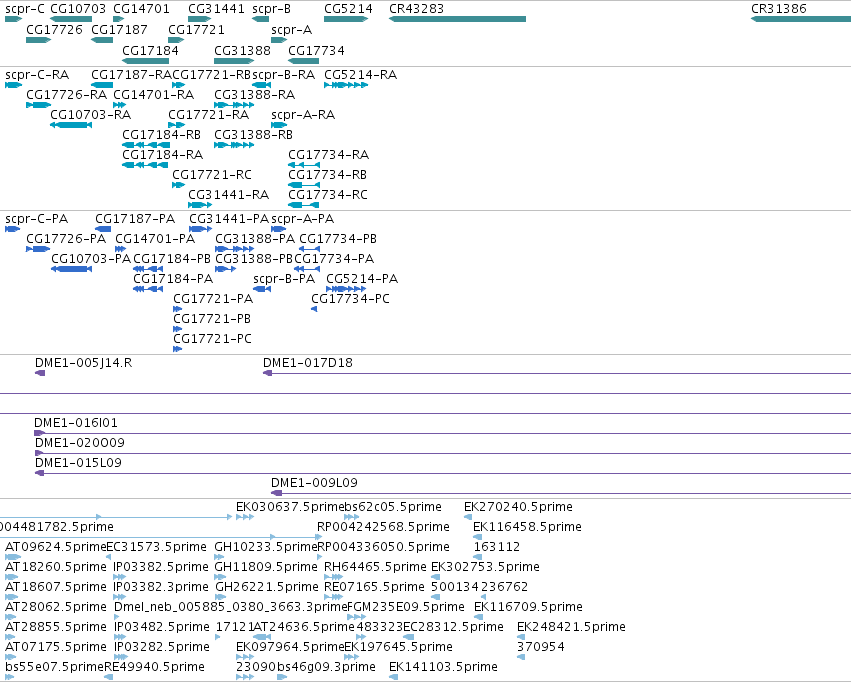Click EST AT09624.5prime
The height and width of the screenshot is (682, 851).
point(55,547)
